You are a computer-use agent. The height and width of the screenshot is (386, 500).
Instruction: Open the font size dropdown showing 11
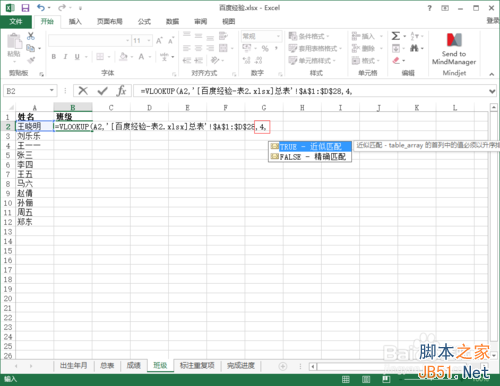coord(149,41)
